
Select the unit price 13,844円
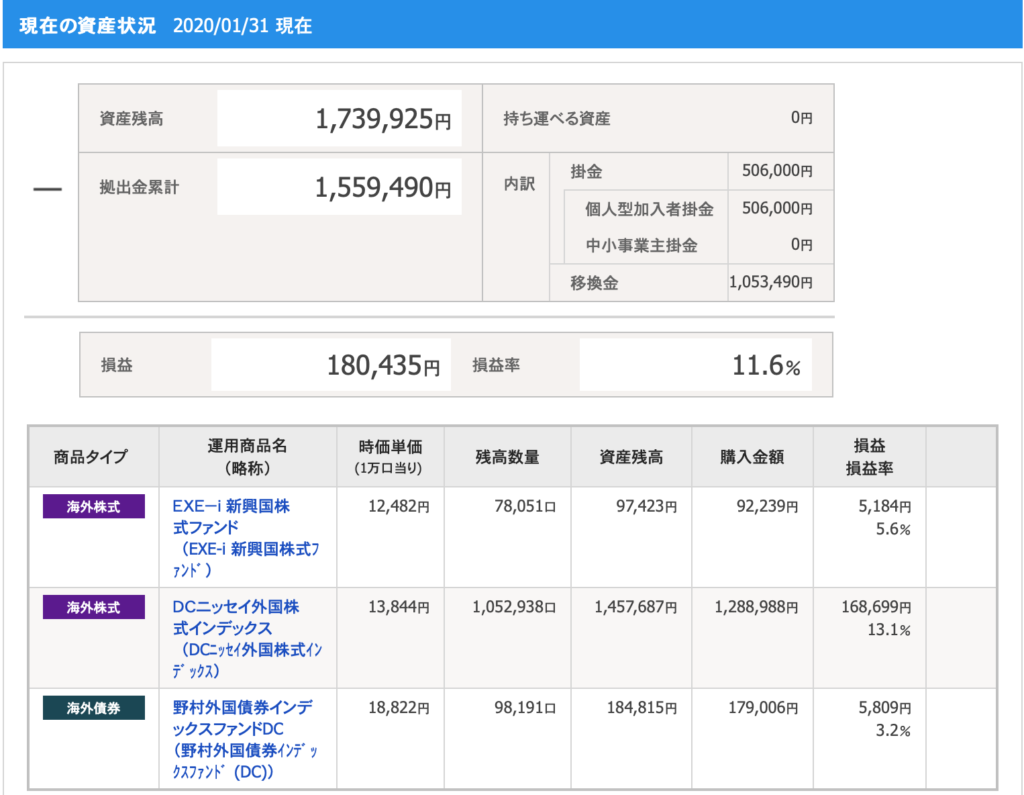click(398, 607)
